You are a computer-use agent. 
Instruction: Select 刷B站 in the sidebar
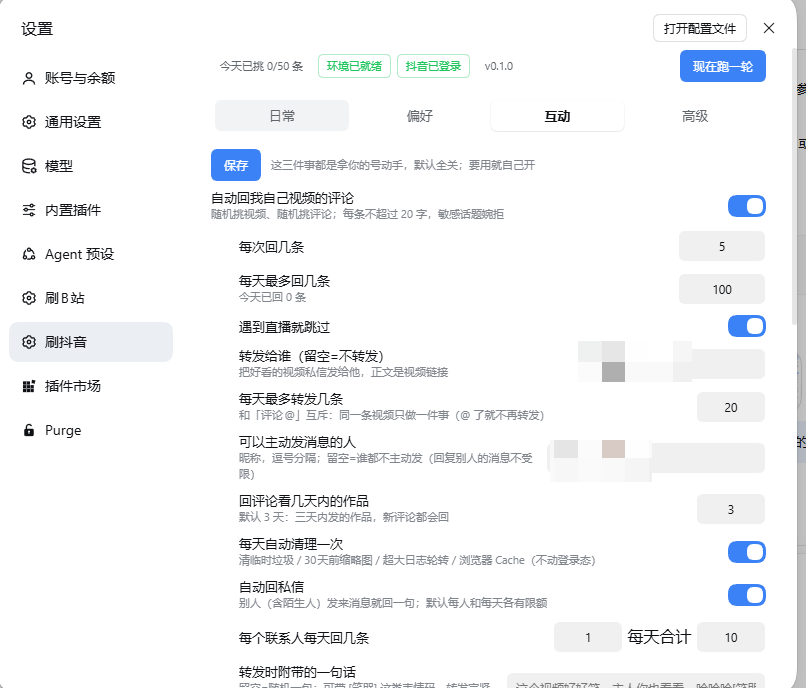click(91, 298)
